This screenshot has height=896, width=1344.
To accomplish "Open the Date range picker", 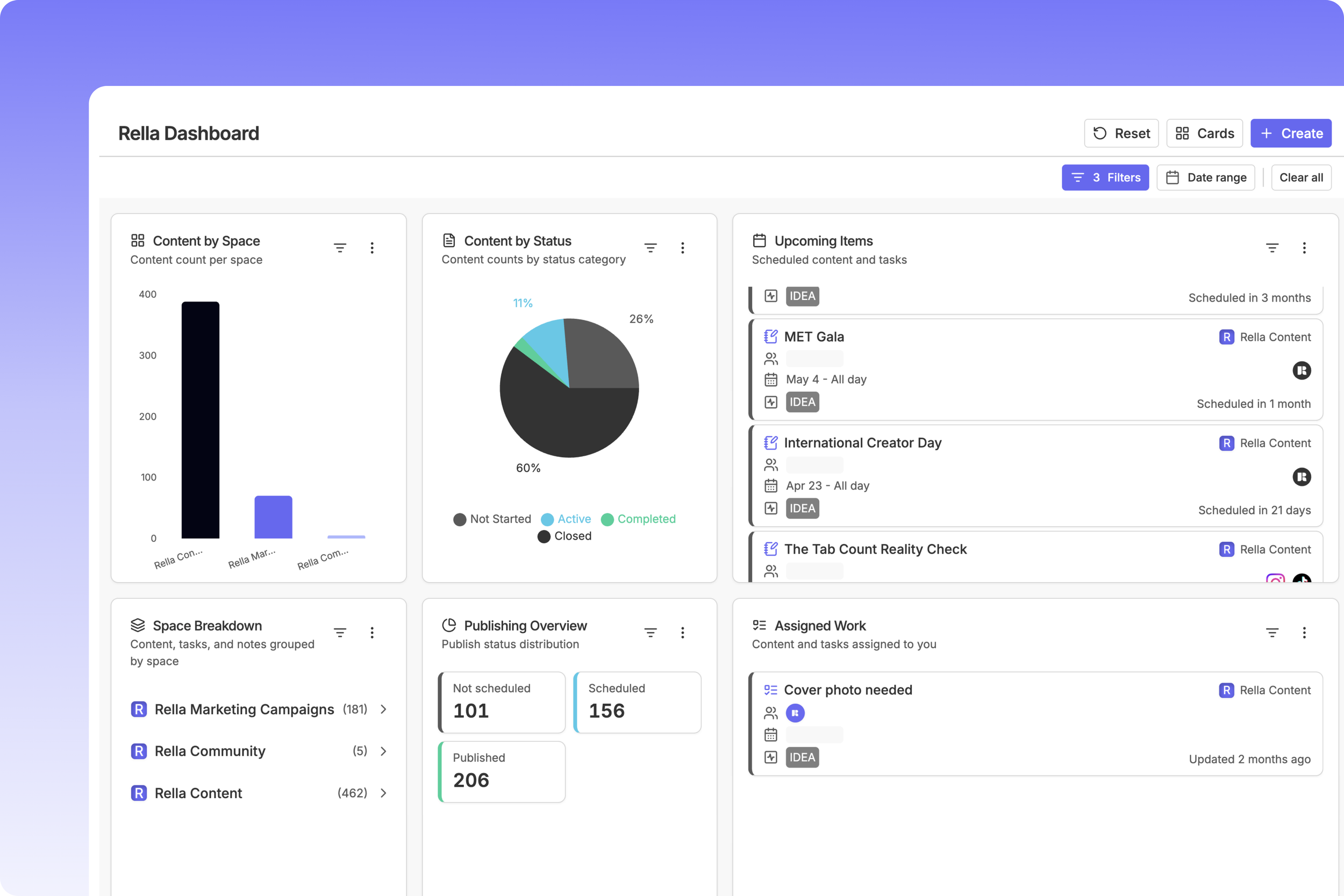I will tap(1206, 178).
